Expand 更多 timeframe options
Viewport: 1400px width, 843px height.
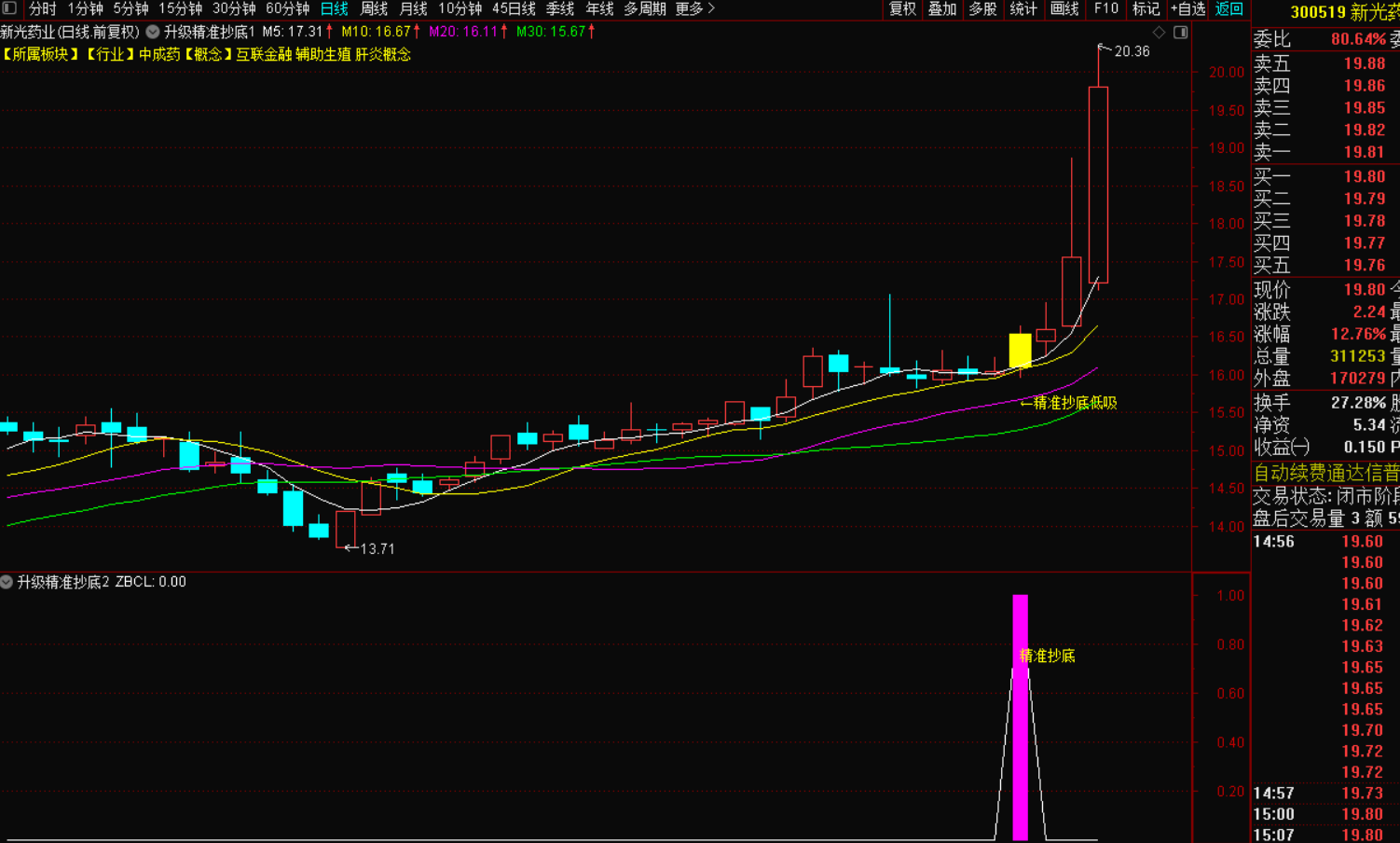(x=694, y=8)
